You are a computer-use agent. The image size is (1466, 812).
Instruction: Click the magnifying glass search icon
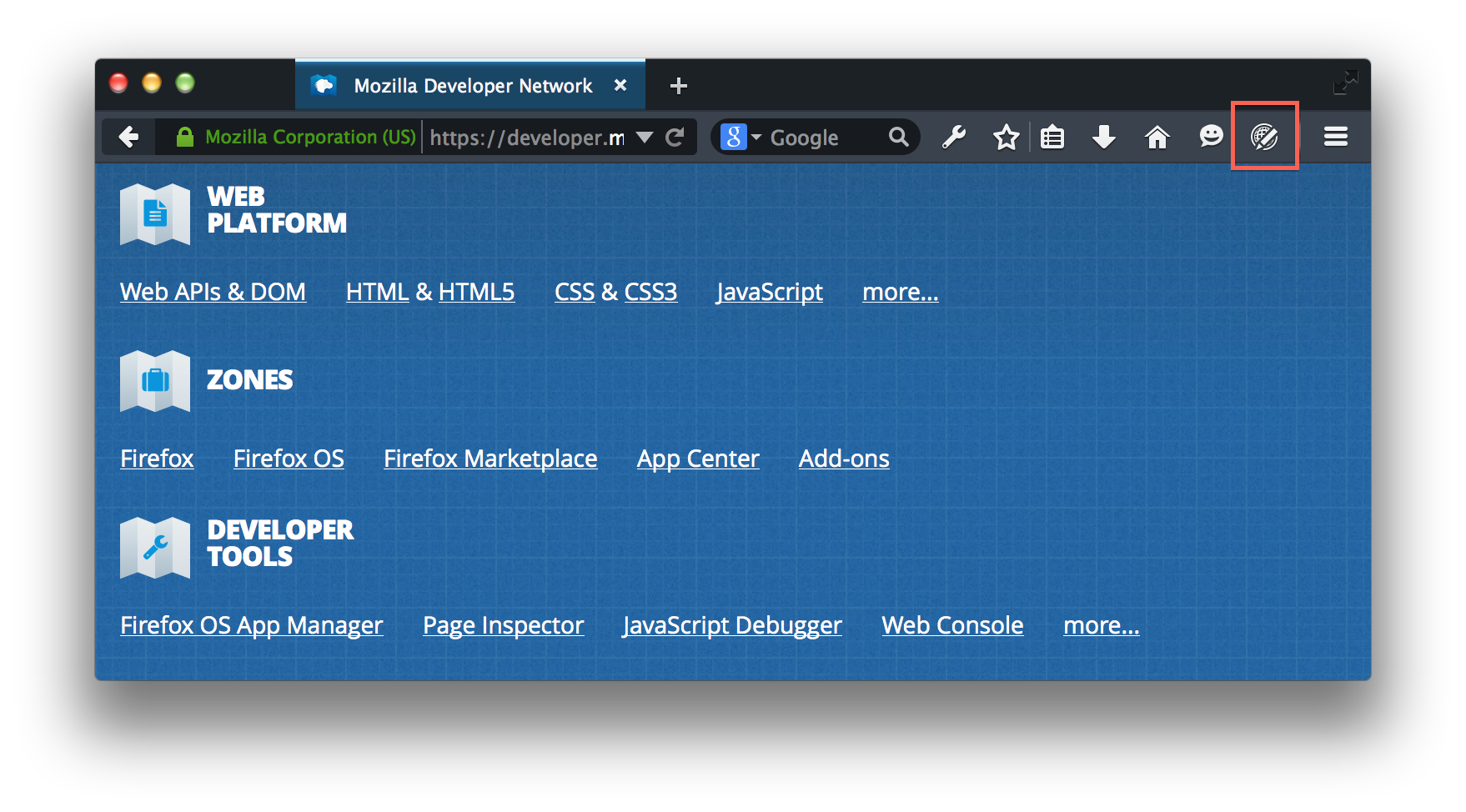click(x=898, y=137)
